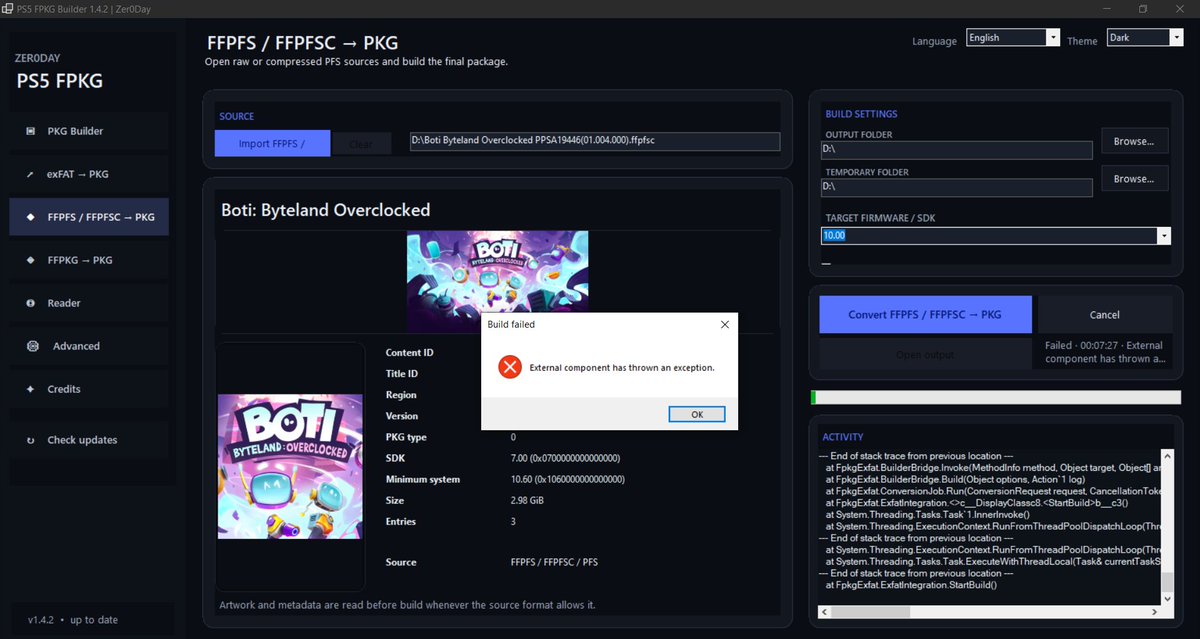
Task: Select FFPFS / FFPFSC → PKG page
Action: [89, 217]
